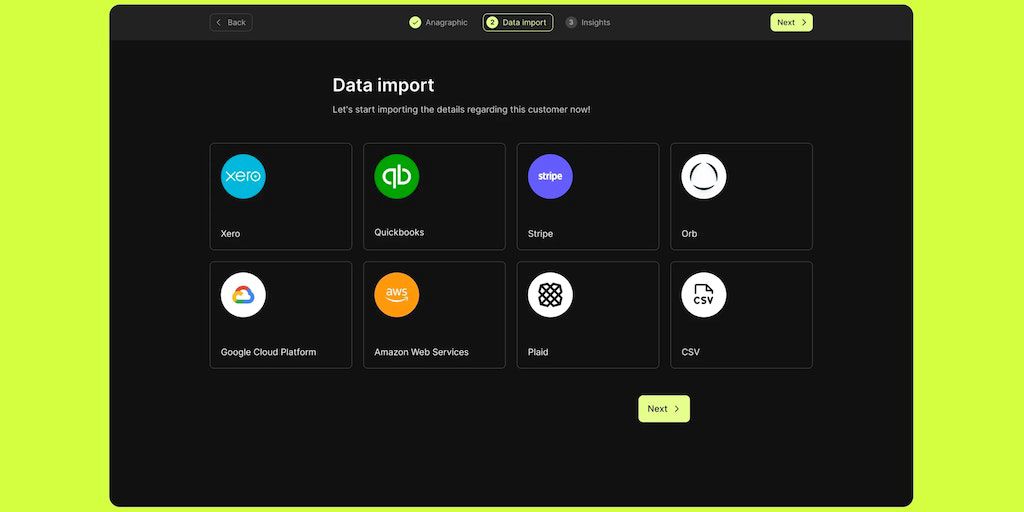Select the Data import step
The height and width of the screenshot is (512, 1024).
518,22
